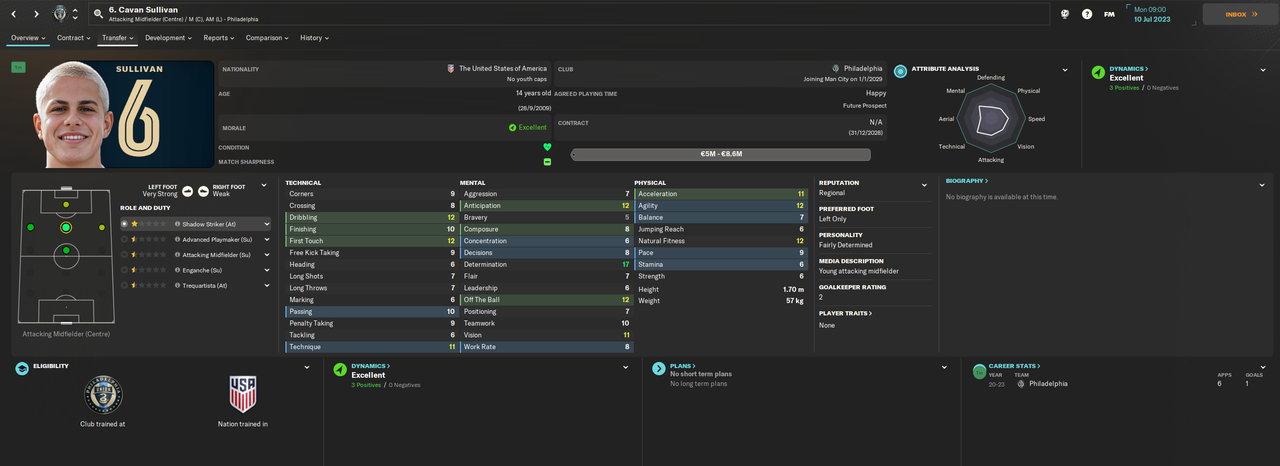Select the Enganche (Su) role radio
Viewport: 1280px width, 466px height.
[x=125, y=270]
